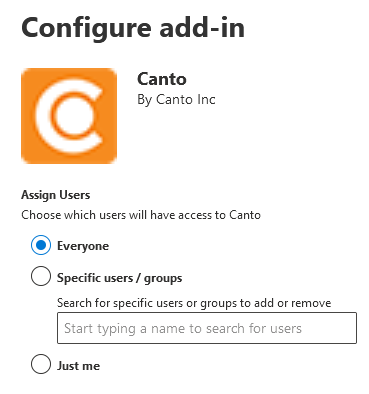
Task: Click the empty circle beside Specific users / groups
Action: 41,276
